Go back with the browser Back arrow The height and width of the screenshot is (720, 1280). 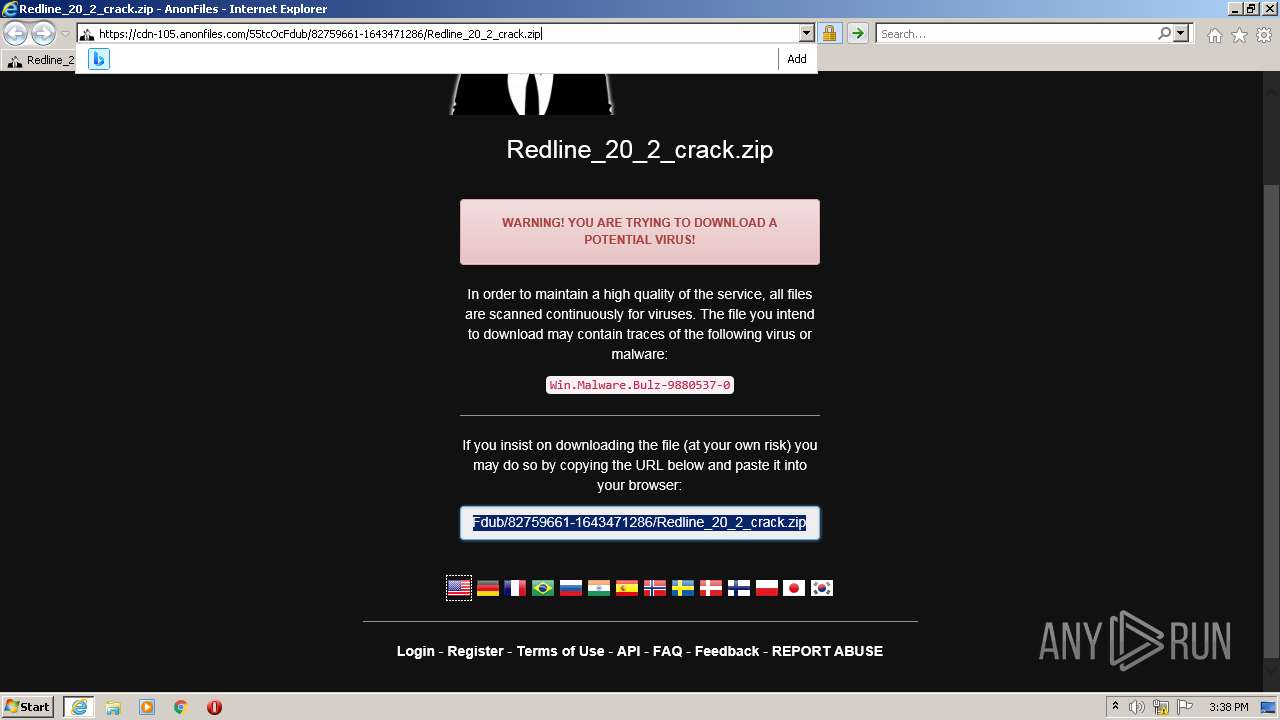click(16, 34)
